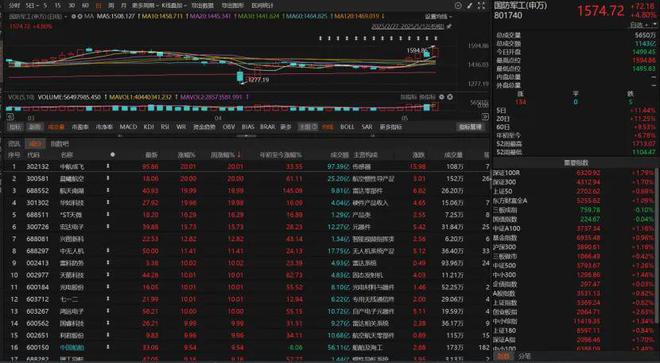This screenshot has width=660, height=363.
Task: Click the indicator management button on right
Action: point(470,127)
